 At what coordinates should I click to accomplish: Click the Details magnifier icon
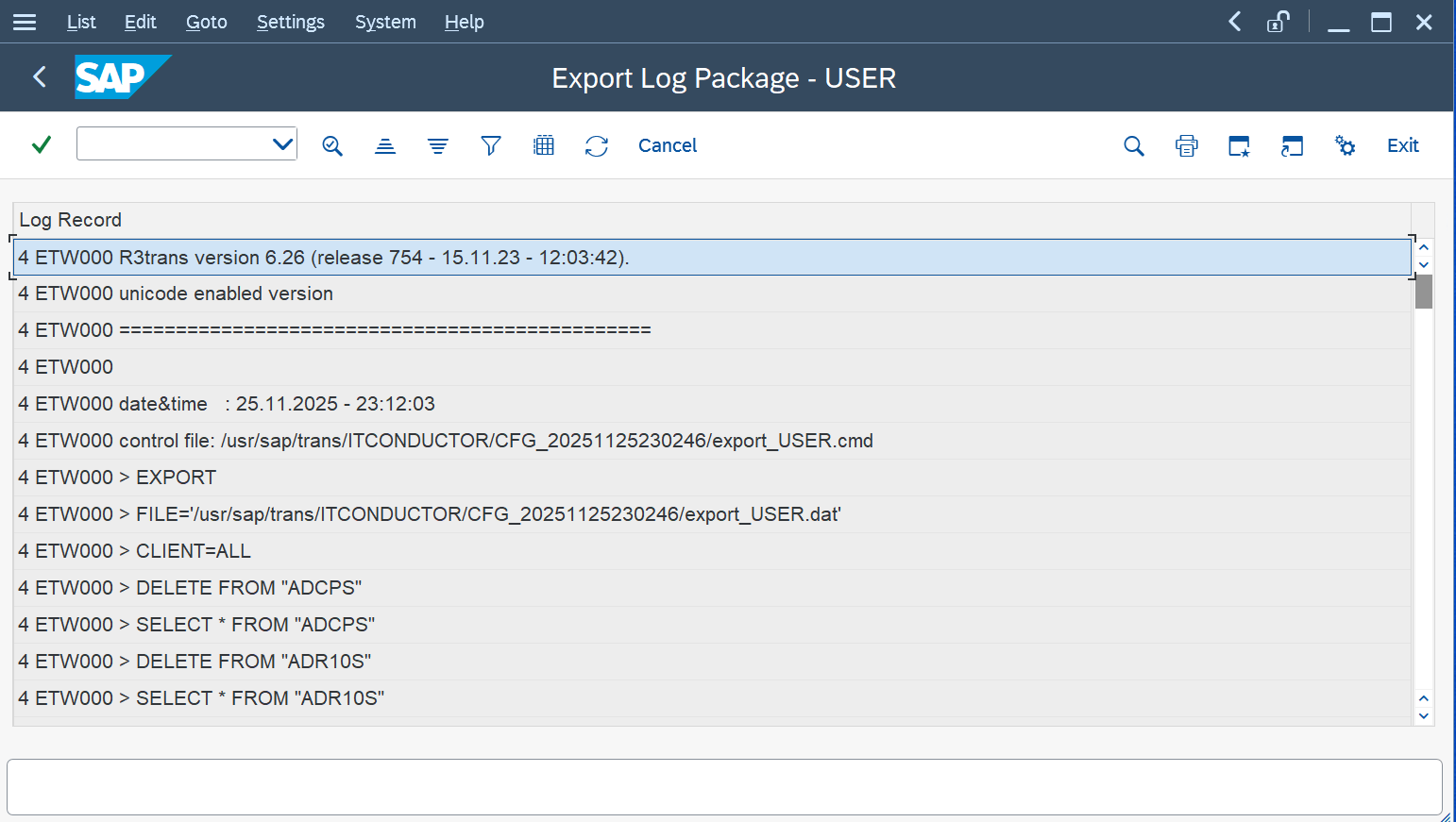pos(332,145)
